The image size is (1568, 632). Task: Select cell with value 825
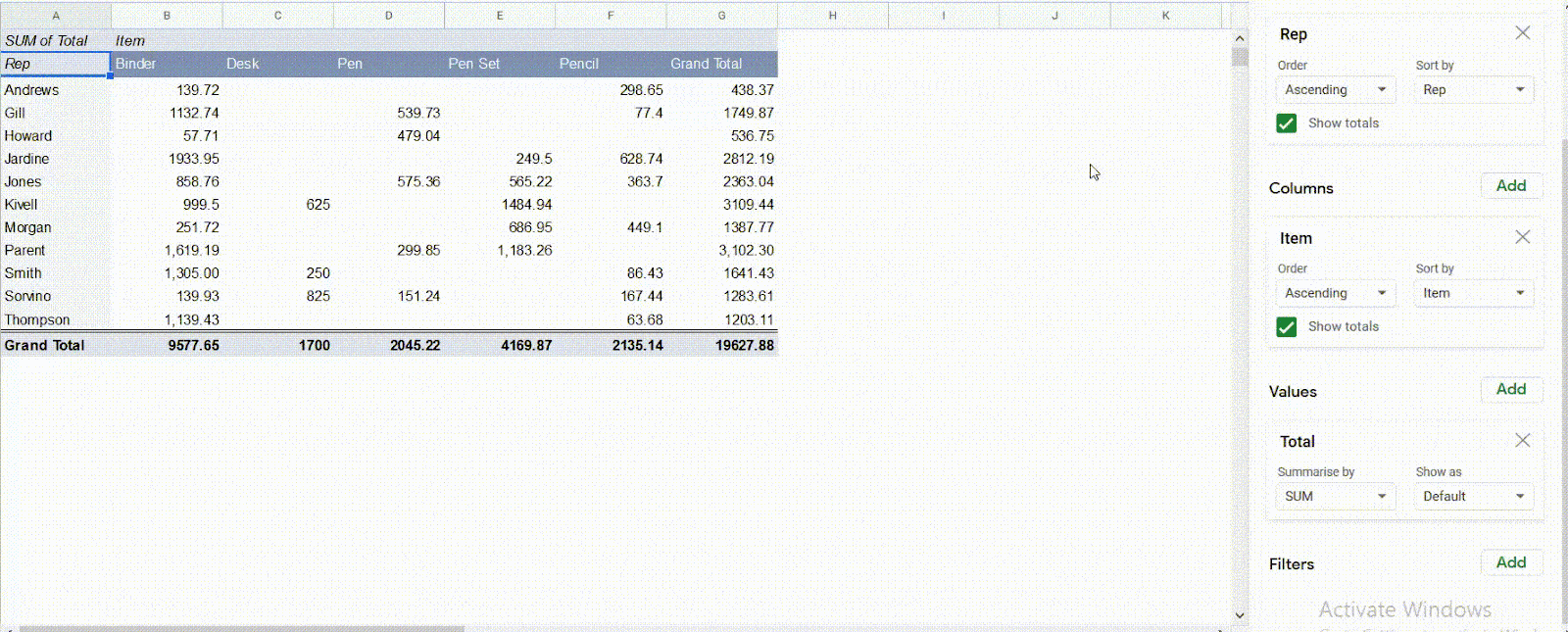tap(278, 296)
